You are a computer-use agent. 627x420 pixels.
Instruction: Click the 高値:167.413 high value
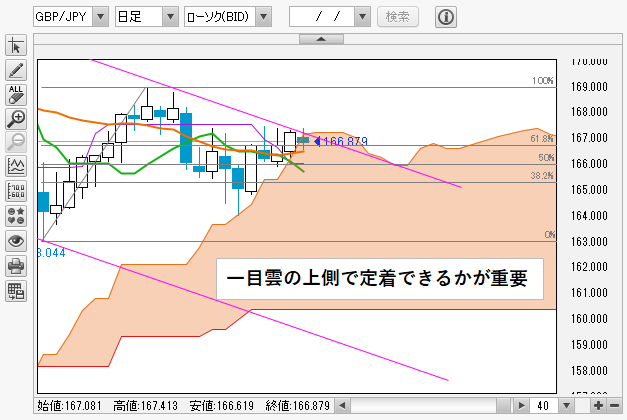pyautogui.click(x=146, y=406)
